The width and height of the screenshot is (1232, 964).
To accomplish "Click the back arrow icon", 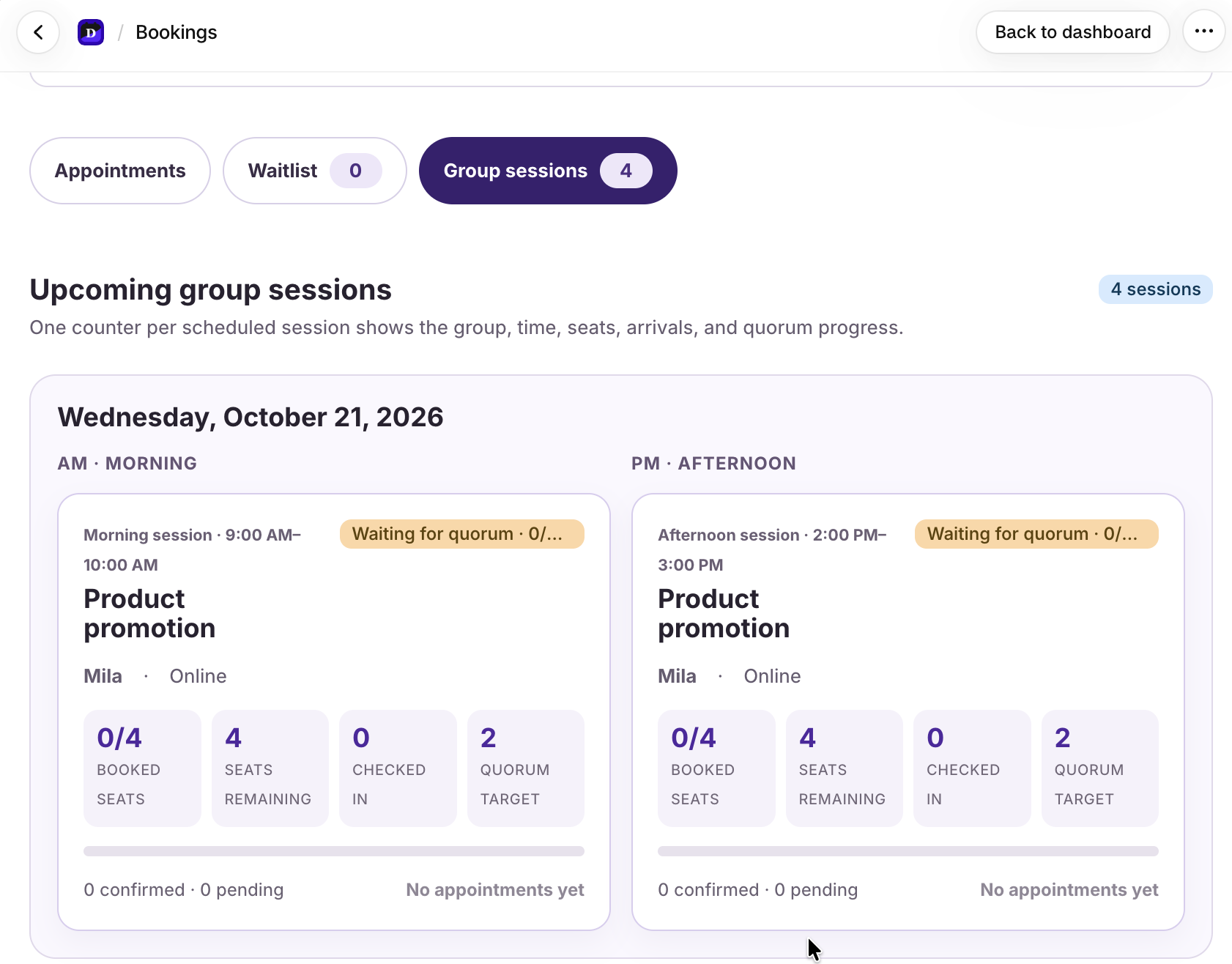I will 38,32.
